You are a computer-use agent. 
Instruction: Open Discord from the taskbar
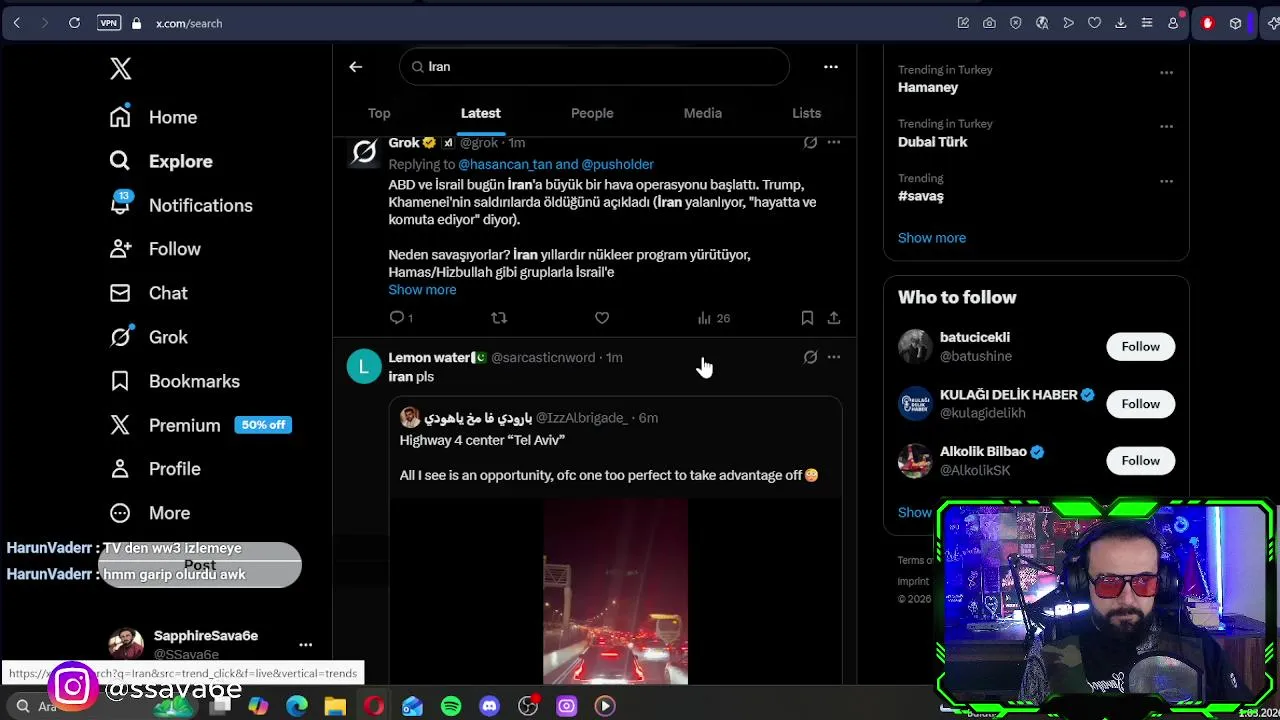coord(489,706)
